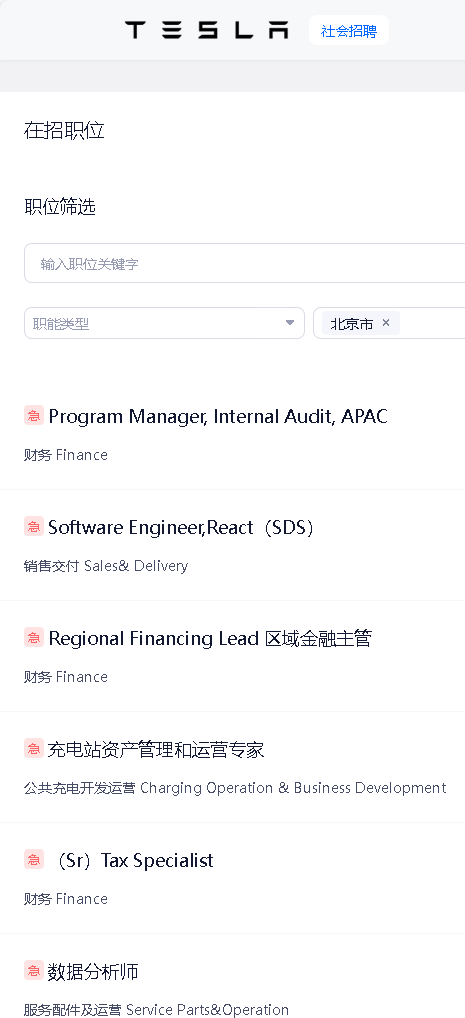The height and width of the screenshot is (1018, 465).
Task: Open the 社会招聘 tab
Action: pyautogui.click(x=349, y=31)
